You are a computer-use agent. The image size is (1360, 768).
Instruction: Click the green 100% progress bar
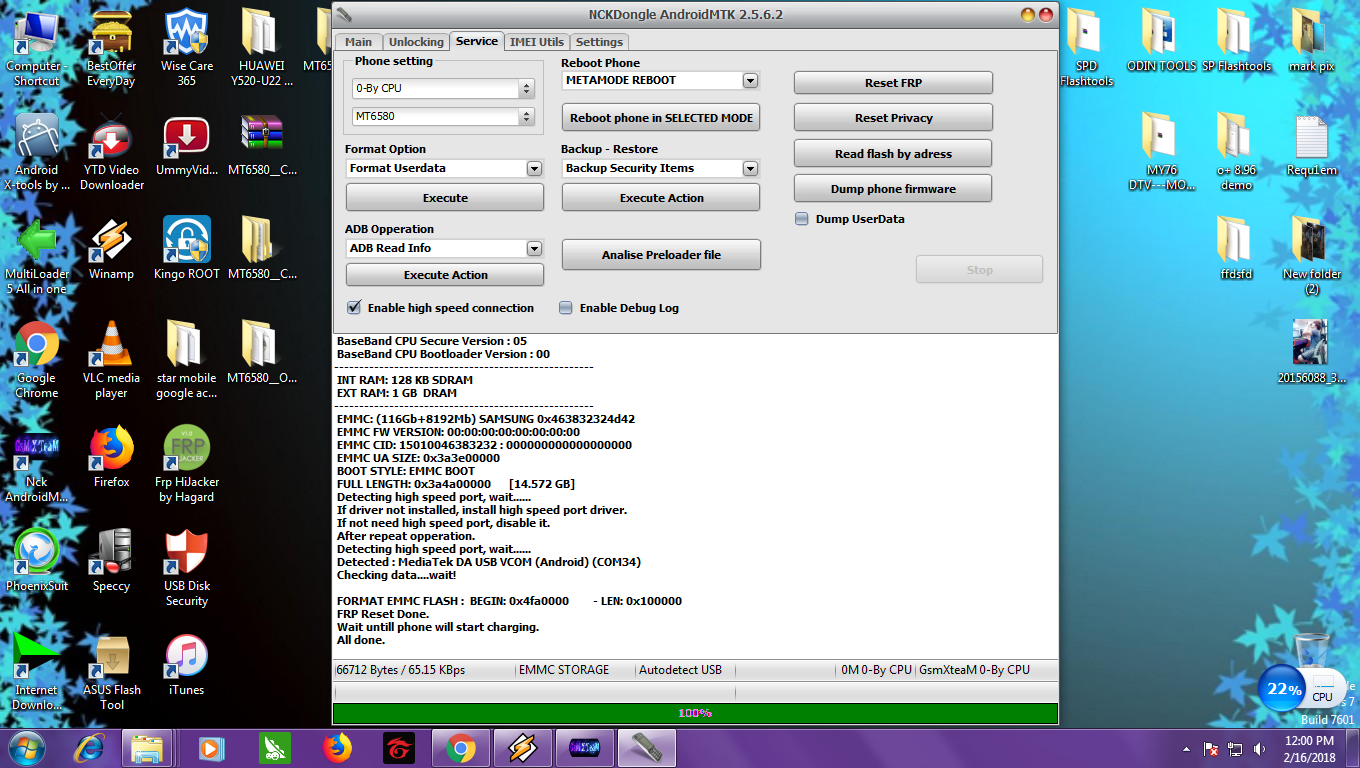click(x=695, y=713)
